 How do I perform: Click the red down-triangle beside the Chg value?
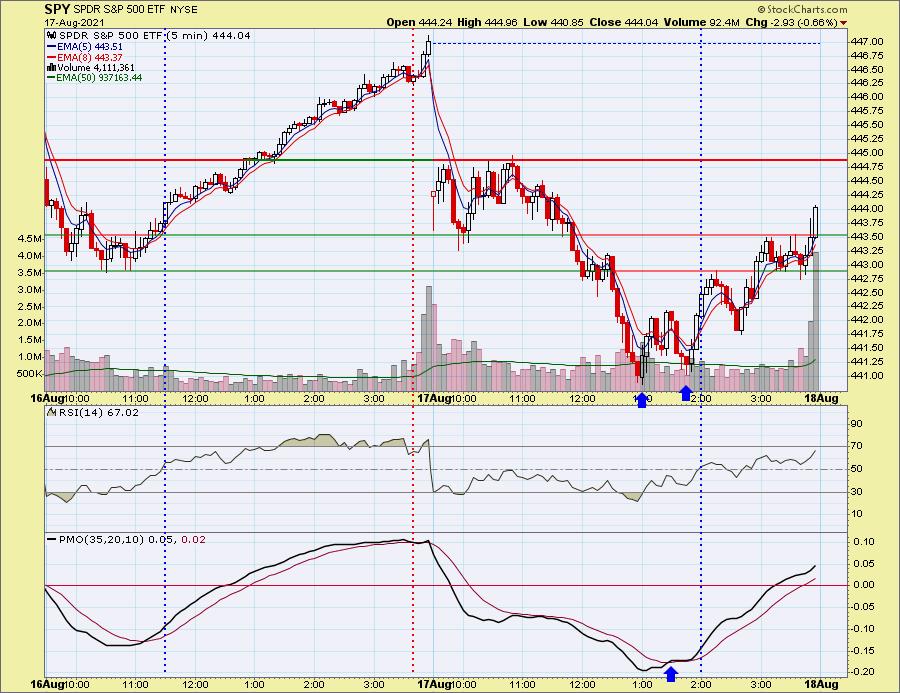click(x=843, y=23)
